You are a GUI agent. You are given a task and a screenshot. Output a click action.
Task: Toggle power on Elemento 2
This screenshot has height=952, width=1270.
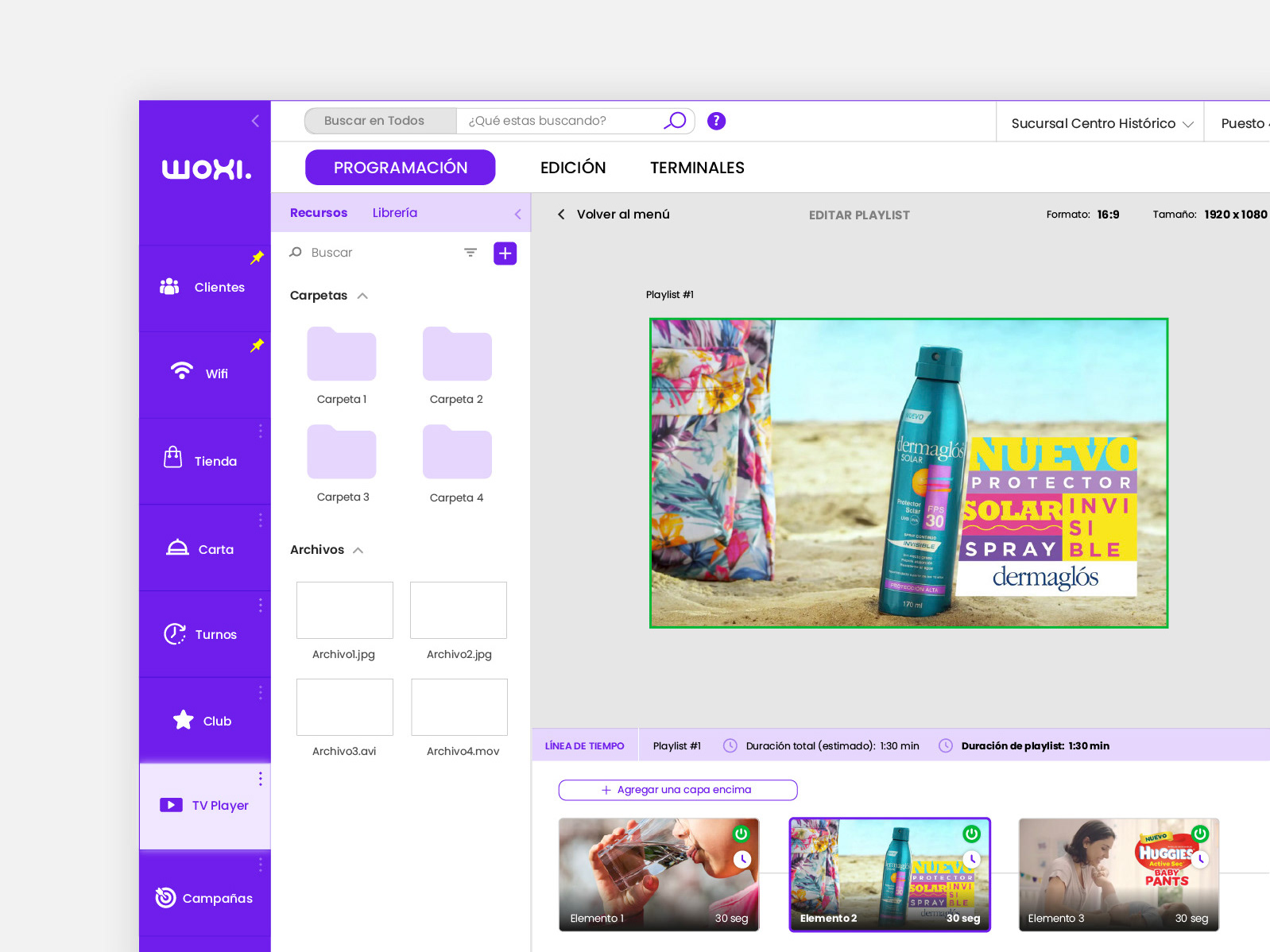972,834
